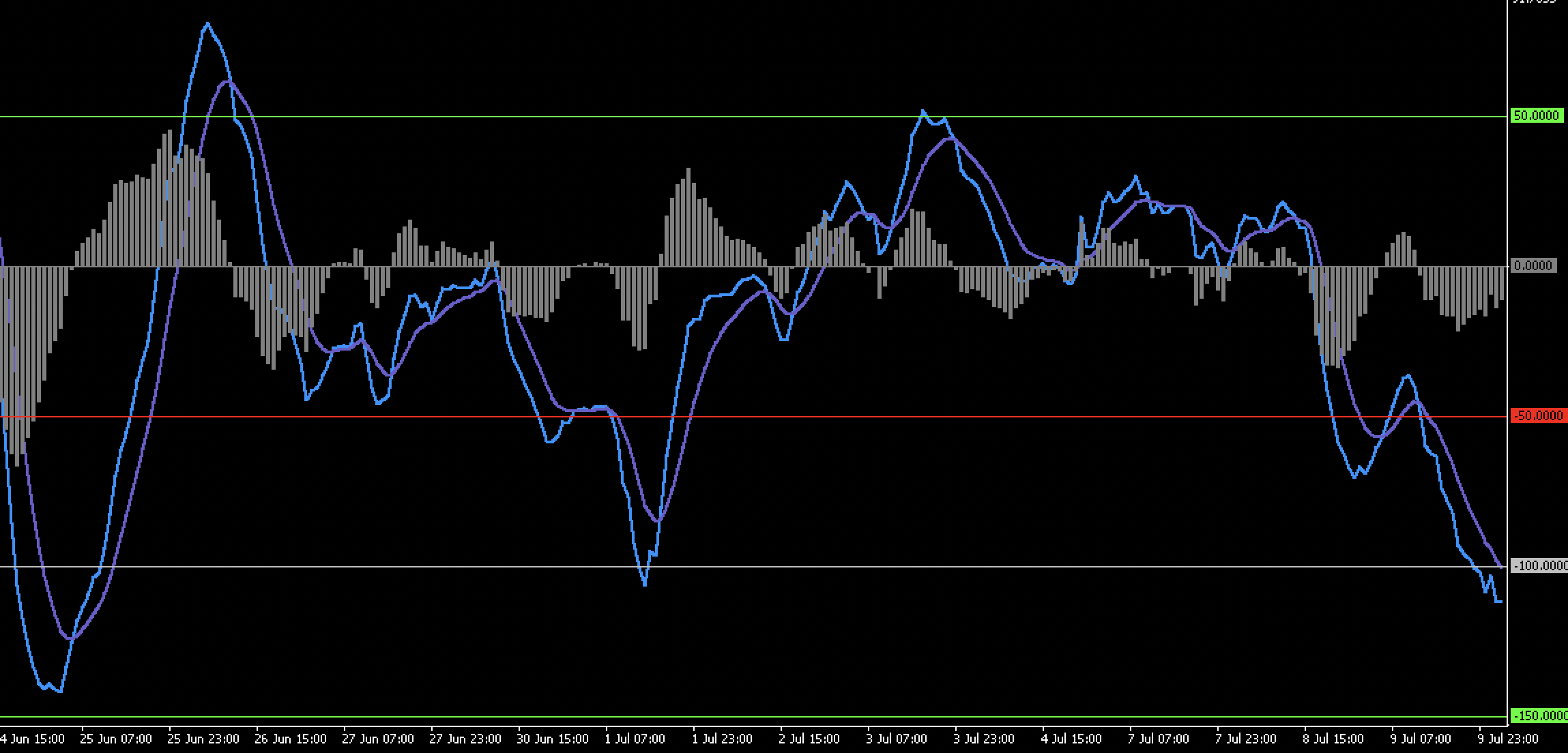Screen dimensions: 1568x753
Task: Select the green -150.0000 level label
Action: (x=1540, y=715)
